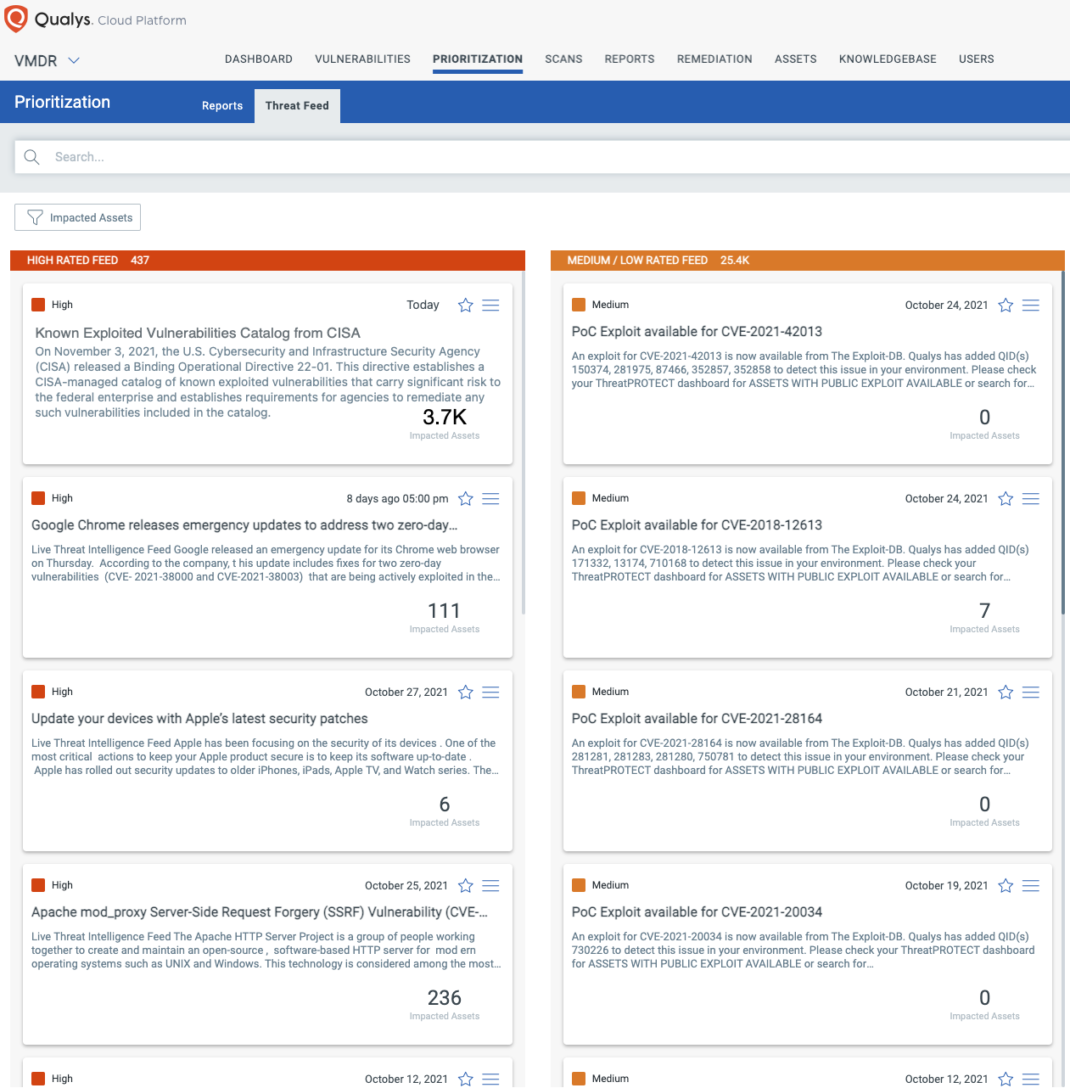Open the Remediation menu
Viewport: 1070px width, 1088px height.
714,59
